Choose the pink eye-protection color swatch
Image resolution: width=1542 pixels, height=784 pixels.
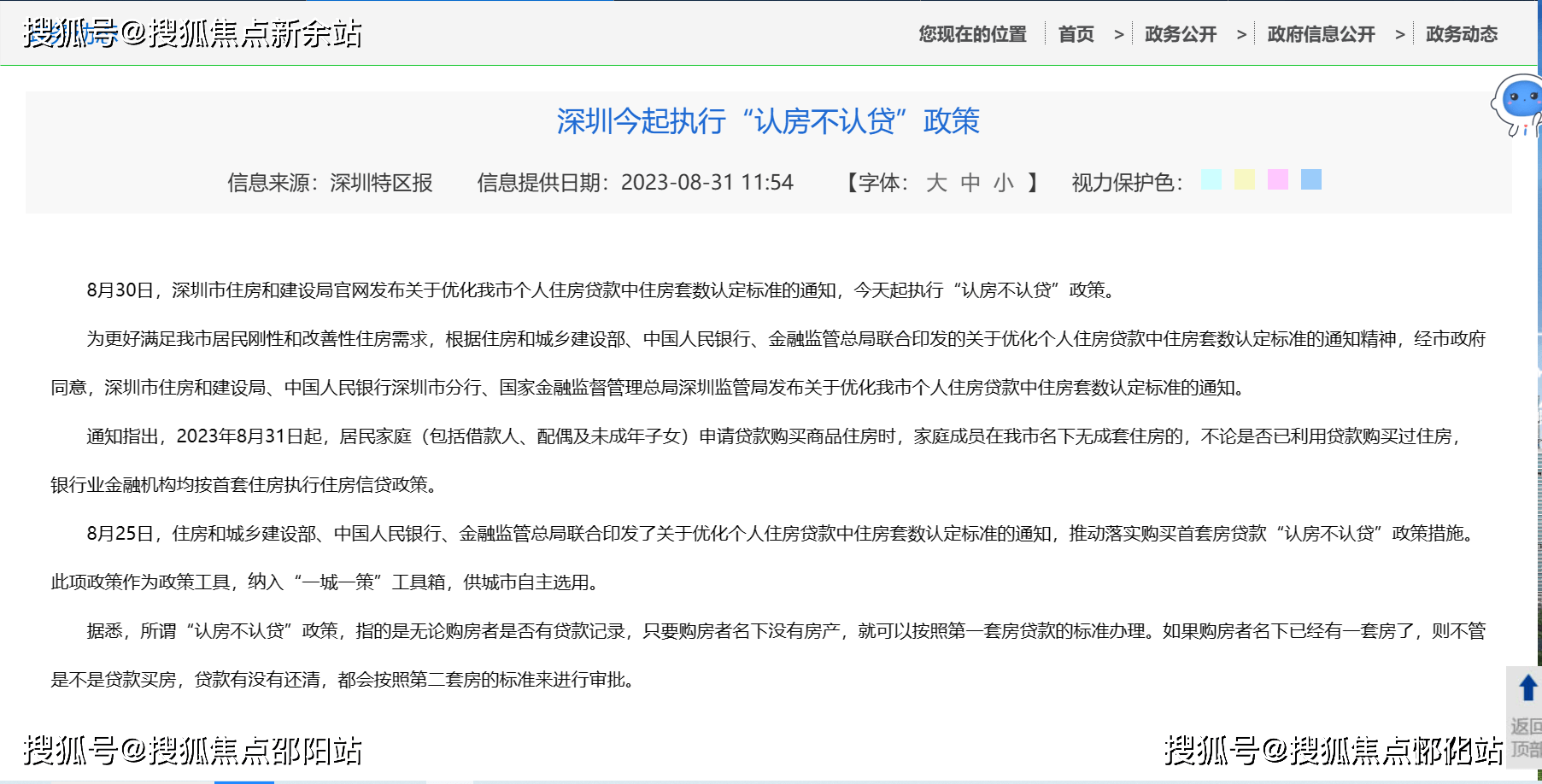[1278, 179]
